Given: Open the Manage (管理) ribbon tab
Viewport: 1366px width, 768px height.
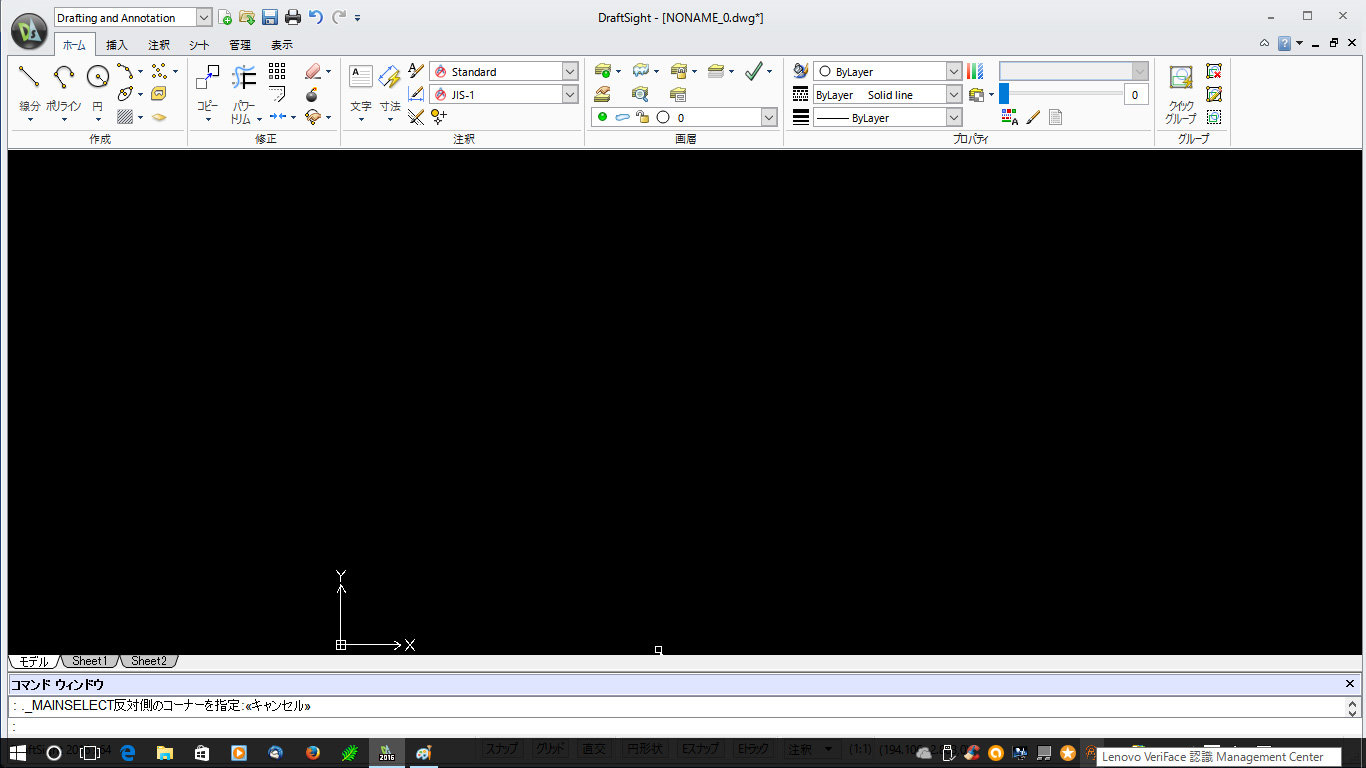Looking at the screenshot, I should pos(240,45).
